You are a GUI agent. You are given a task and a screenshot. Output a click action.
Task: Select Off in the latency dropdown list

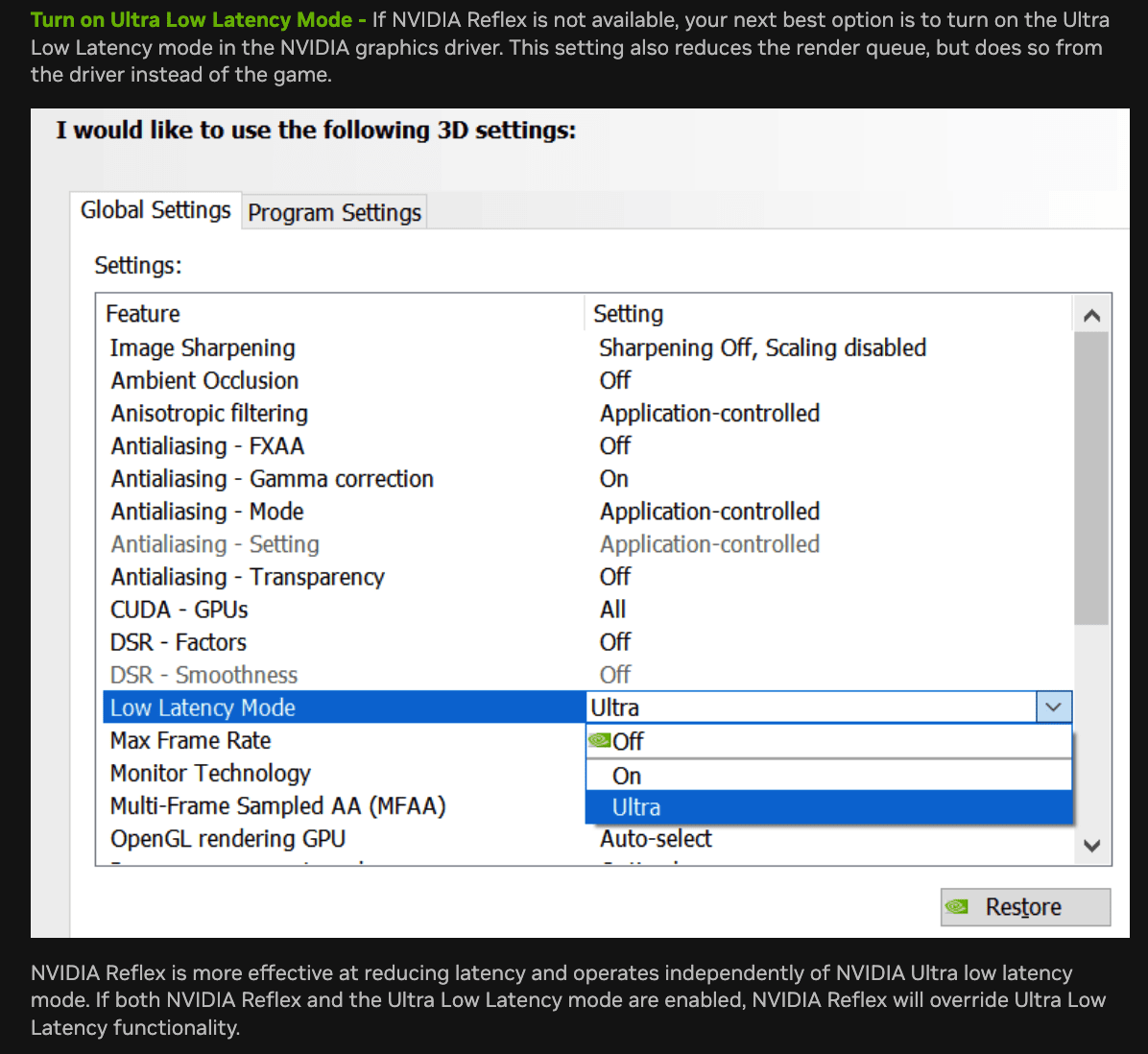629,741
